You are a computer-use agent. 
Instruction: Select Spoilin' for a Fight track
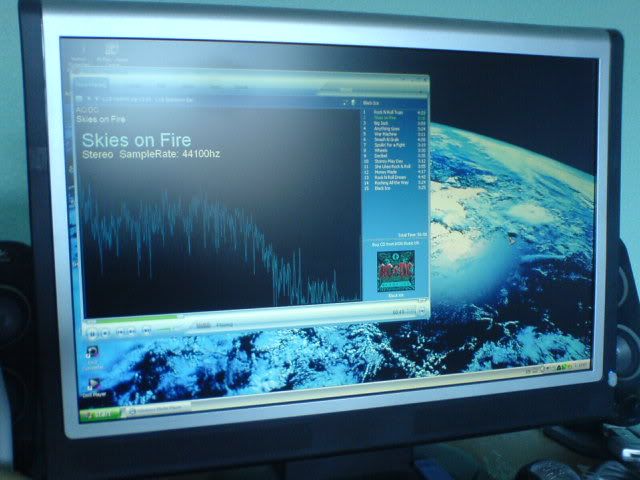394,144
